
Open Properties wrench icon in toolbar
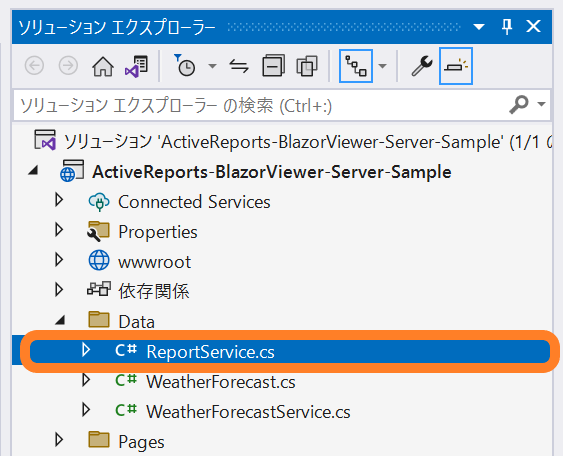[422, 66]
